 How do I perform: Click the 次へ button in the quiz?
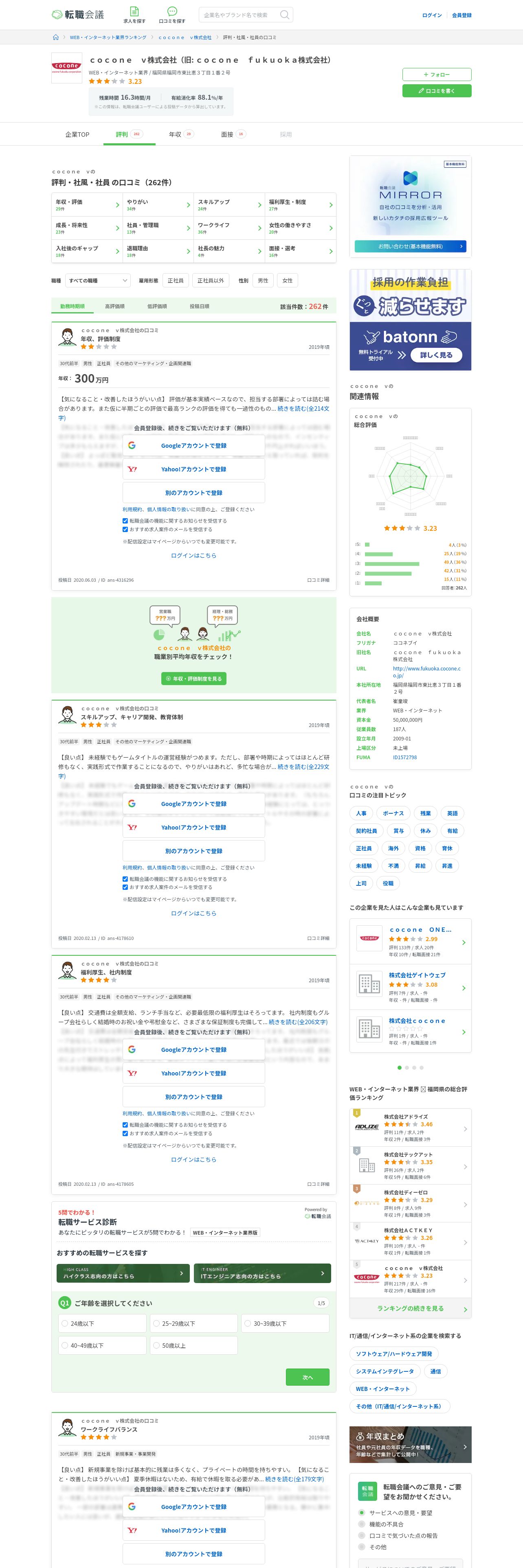[x=308, y=1377]
